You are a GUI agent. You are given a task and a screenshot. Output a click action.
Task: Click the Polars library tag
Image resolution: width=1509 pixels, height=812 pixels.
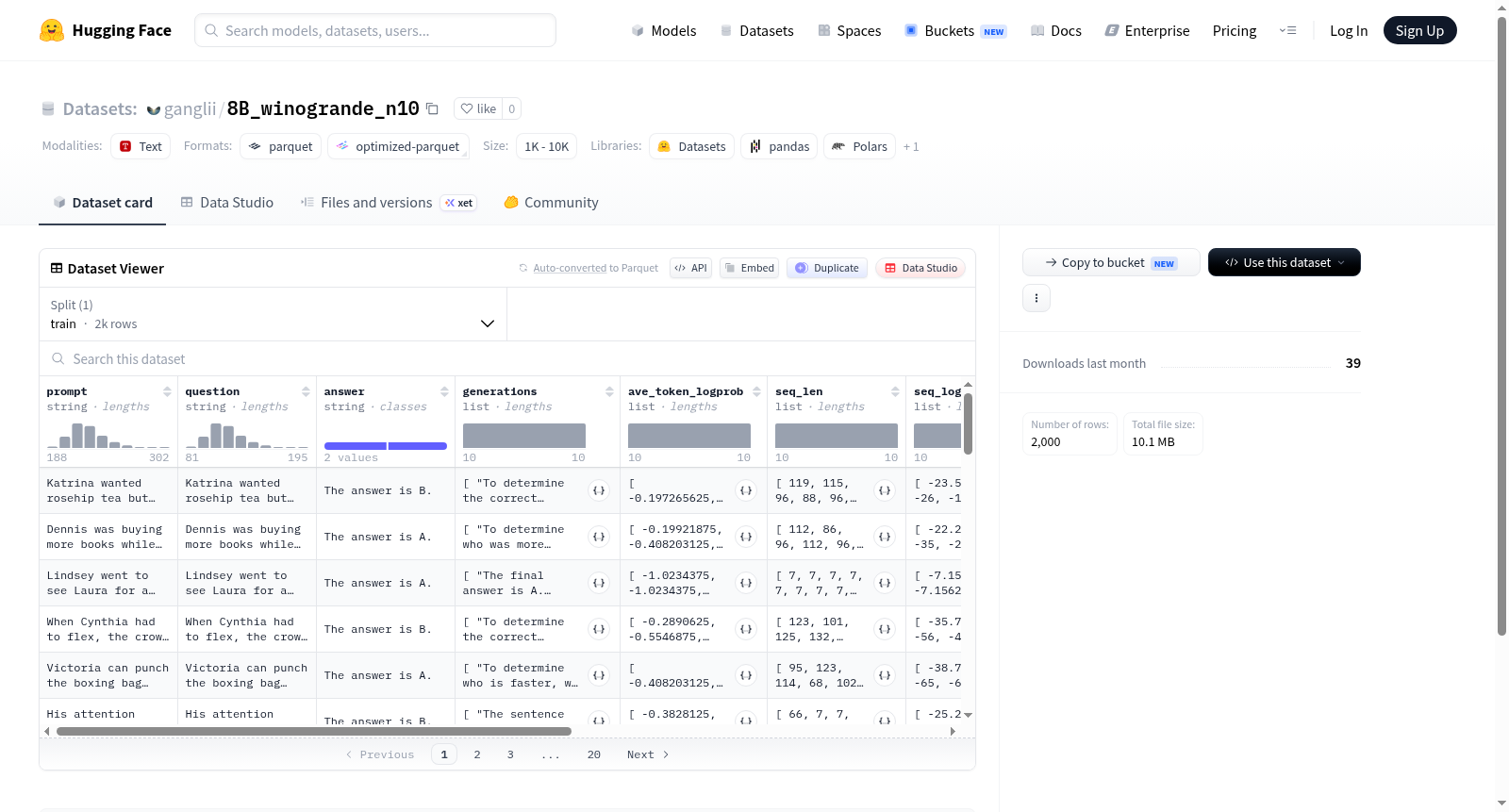click(x=859, y=146)
